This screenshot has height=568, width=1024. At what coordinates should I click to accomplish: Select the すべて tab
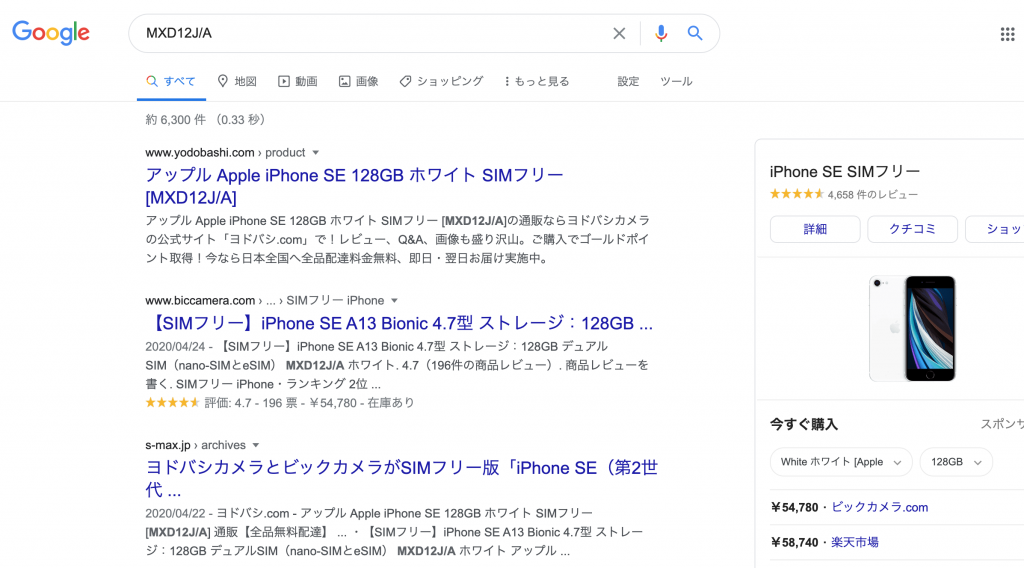171,82
